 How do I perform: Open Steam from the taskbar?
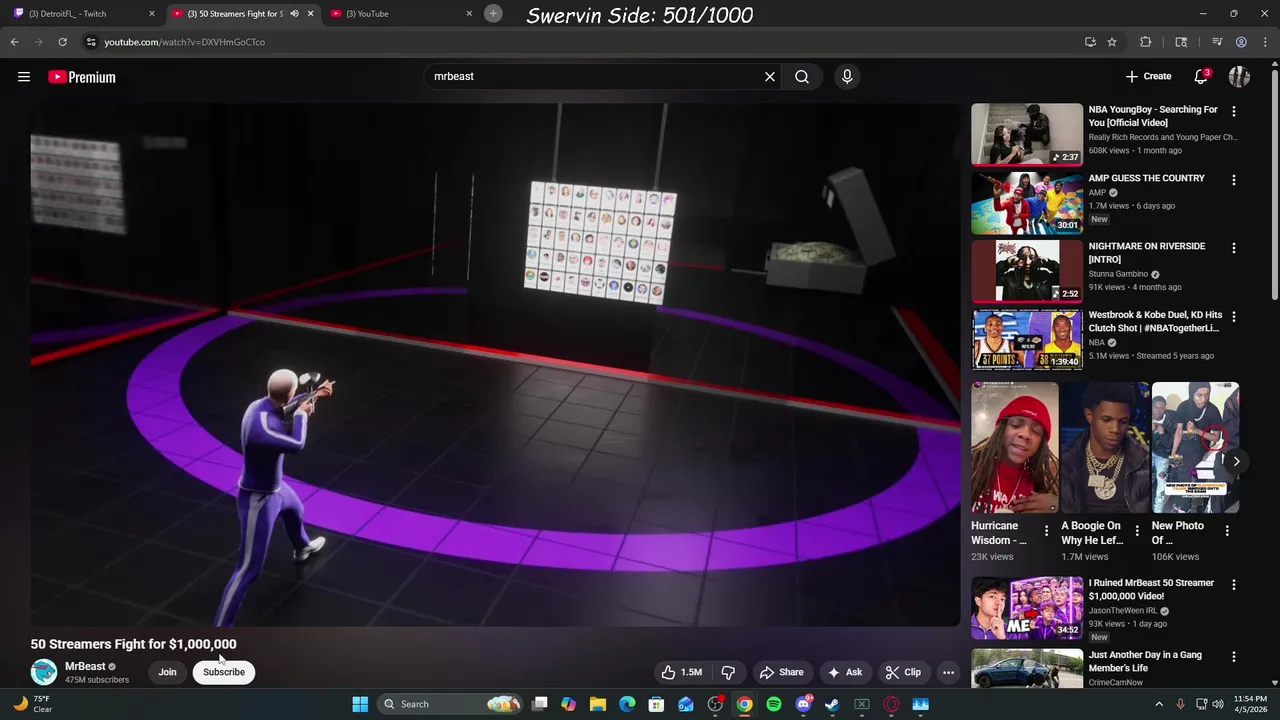tap(832, 704)
